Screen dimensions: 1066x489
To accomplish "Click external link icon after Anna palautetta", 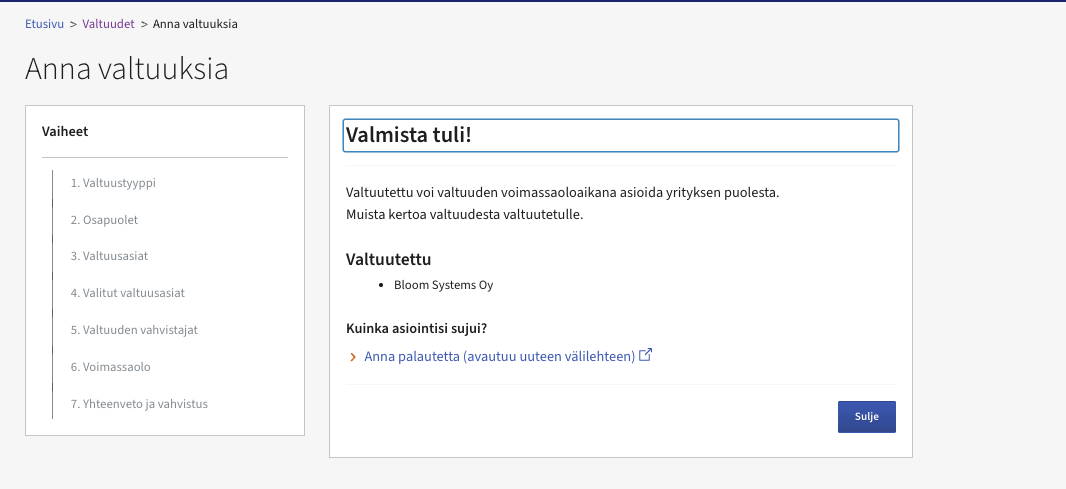I will tap(646, 354).
